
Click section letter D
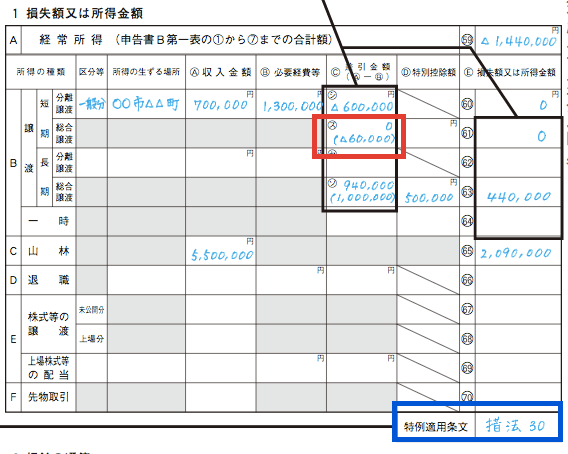(13, 280)
